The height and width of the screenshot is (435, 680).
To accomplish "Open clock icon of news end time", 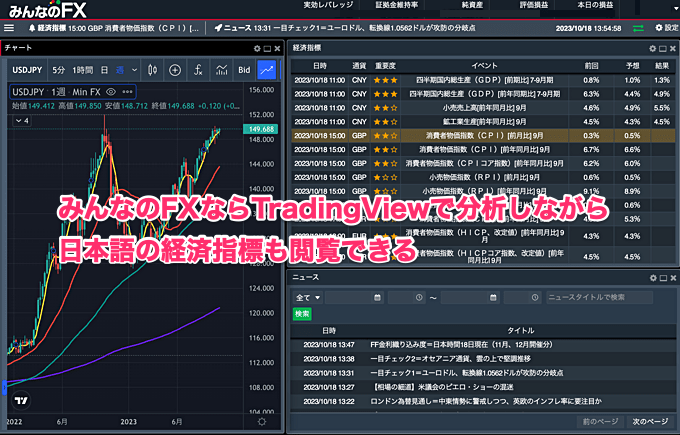I will point(535,298).
